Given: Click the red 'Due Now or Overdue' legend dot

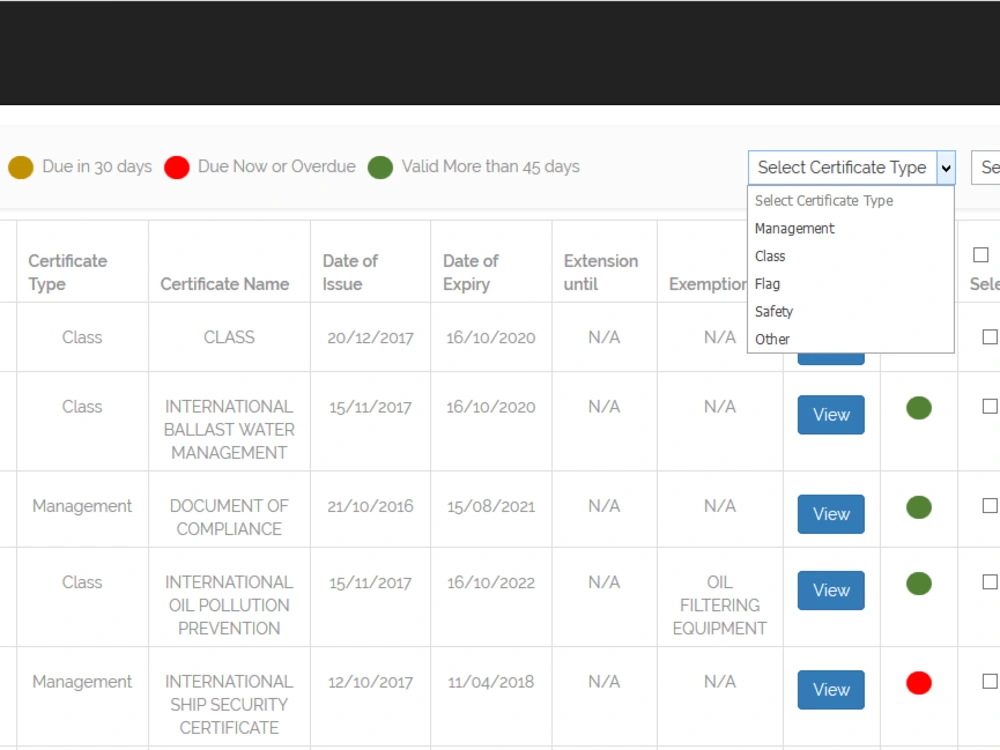Looking at the screenshot, I should coord(177,168).
